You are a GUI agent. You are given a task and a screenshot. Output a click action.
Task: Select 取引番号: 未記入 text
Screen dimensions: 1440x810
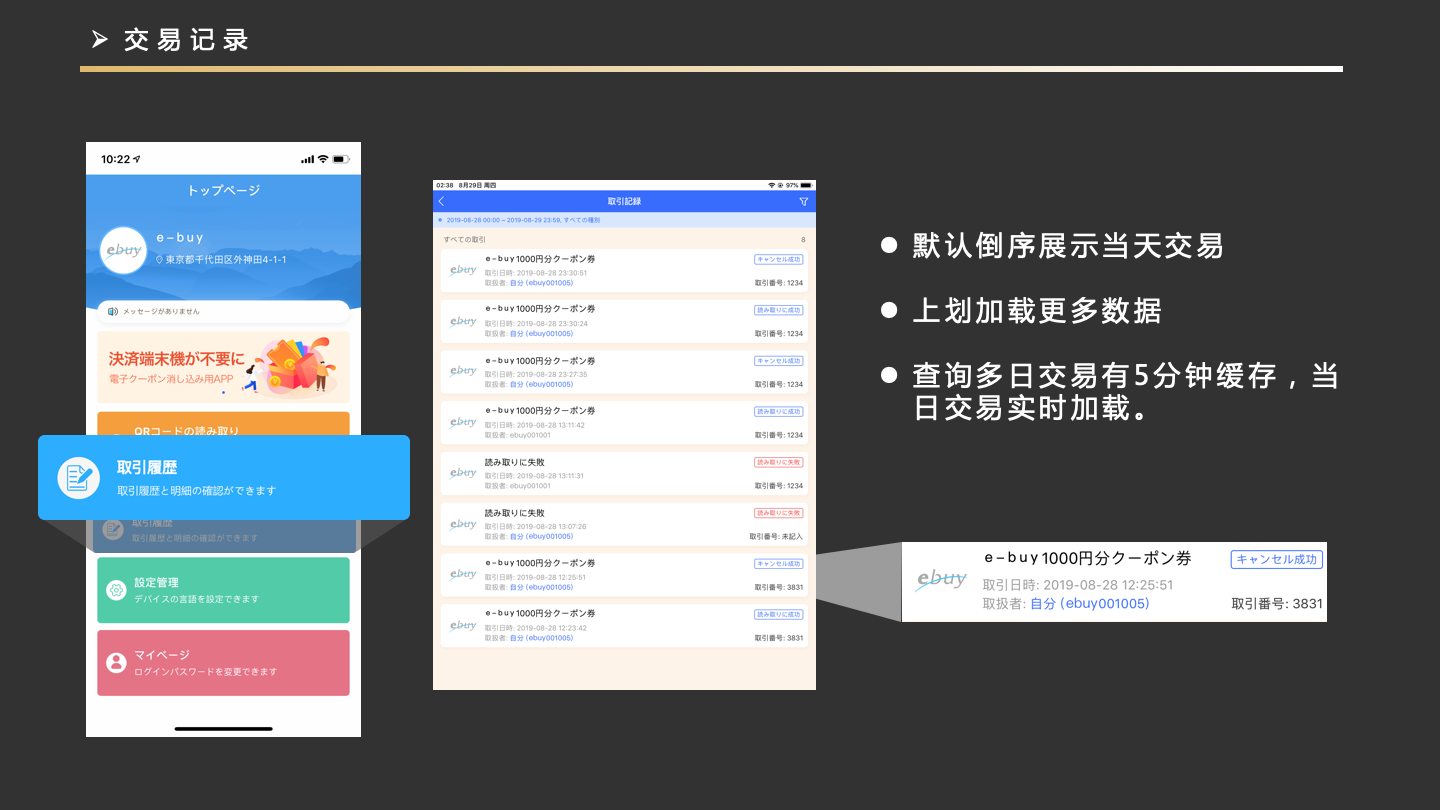(x=776, y=537)
